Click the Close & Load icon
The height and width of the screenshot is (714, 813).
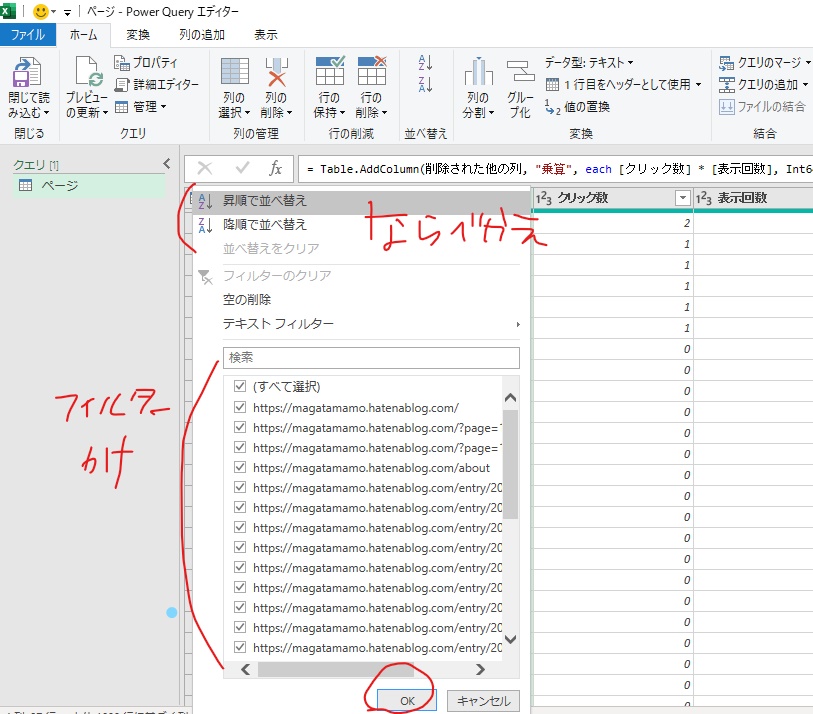(27, 72)
